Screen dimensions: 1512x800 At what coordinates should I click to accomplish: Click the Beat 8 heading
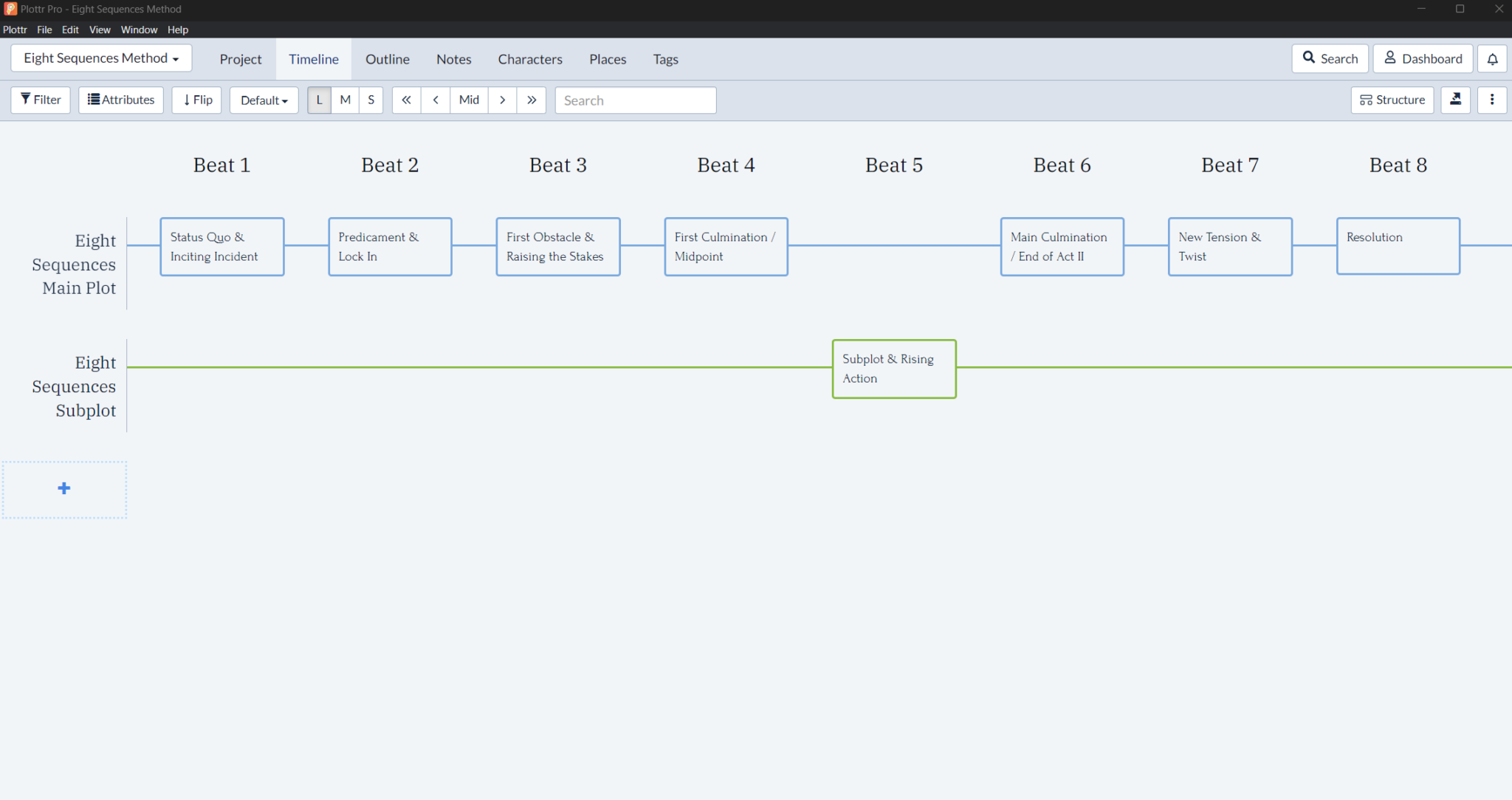1398,165
